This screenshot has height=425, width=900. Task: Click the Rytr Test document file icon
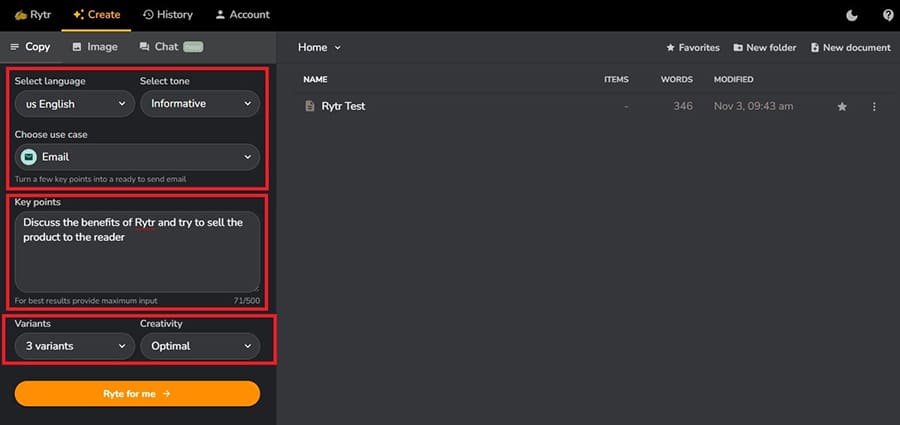(x=310, y=106)
